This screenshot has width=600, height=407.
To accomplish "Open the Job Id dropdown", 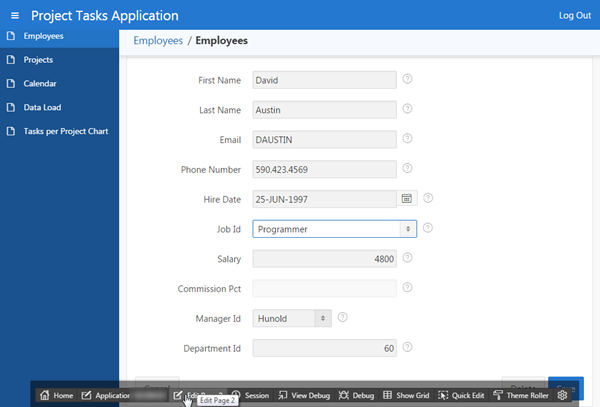I will point(334,229).
